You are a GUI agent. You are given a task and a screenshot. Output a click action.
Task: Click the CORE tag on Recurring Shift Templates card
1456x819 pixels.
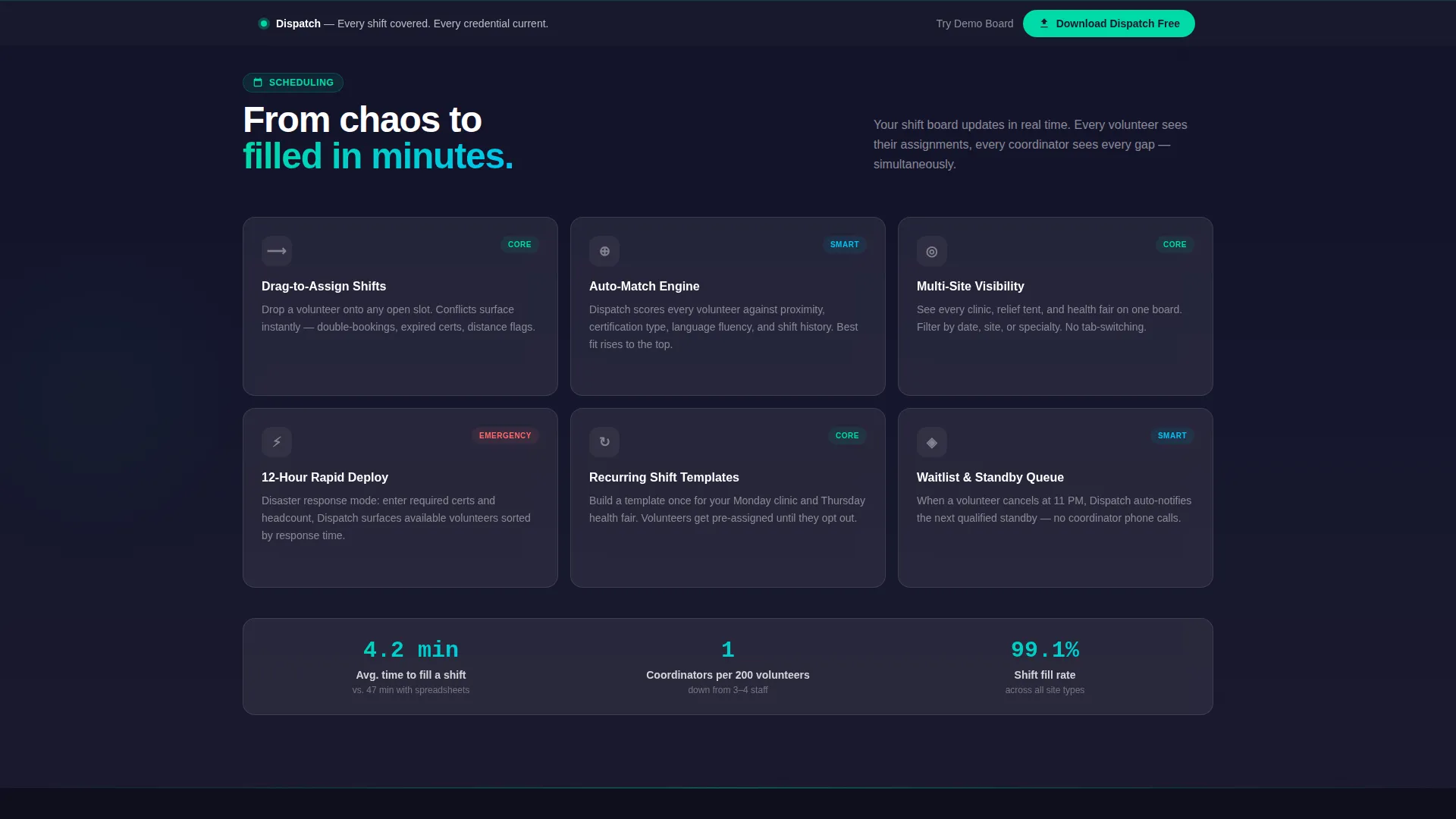click(847, 435)
